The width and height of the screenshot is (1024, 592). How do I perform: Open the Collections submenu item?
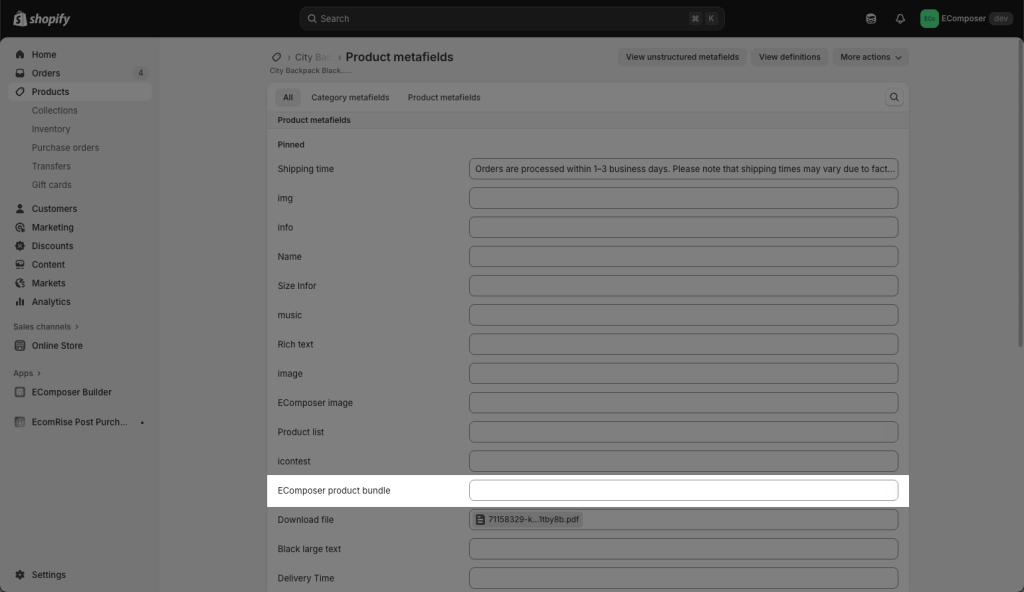click(x=54, y=111)
